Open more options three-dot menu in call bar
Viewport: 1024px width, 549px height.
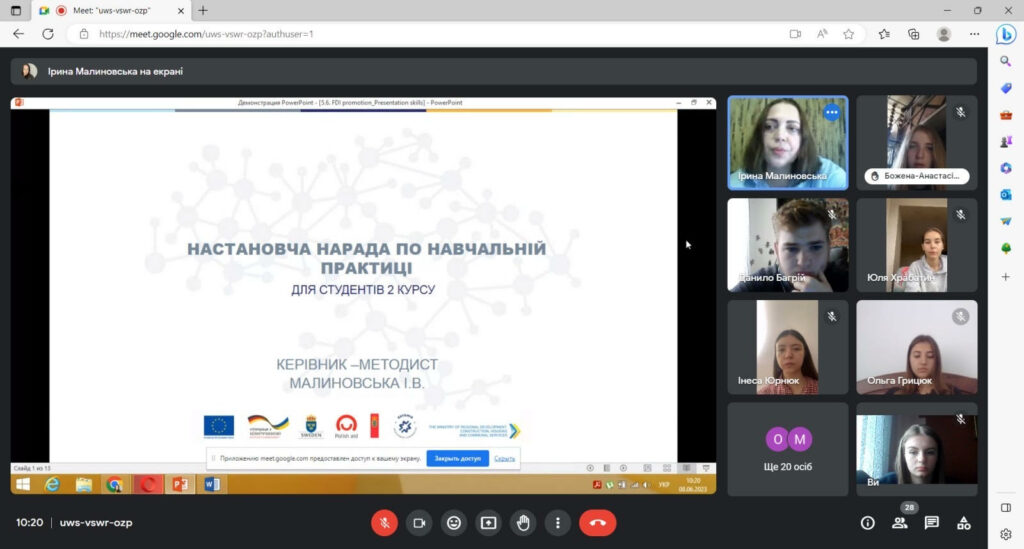[x=557, y=522]
